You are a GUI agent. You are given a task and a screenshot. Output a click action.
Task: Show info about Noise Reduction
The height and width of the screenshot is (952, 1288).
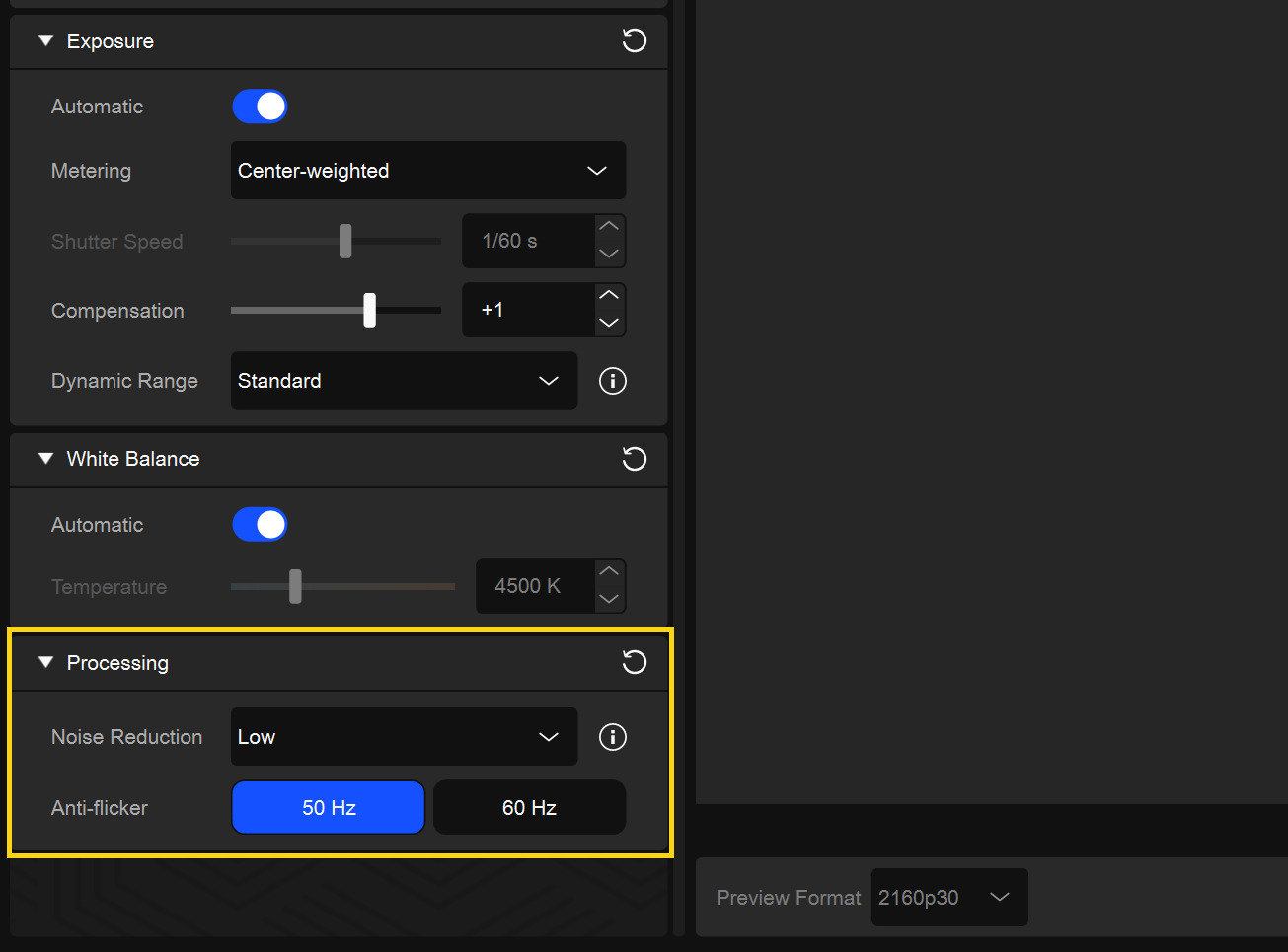coord(613,737)
